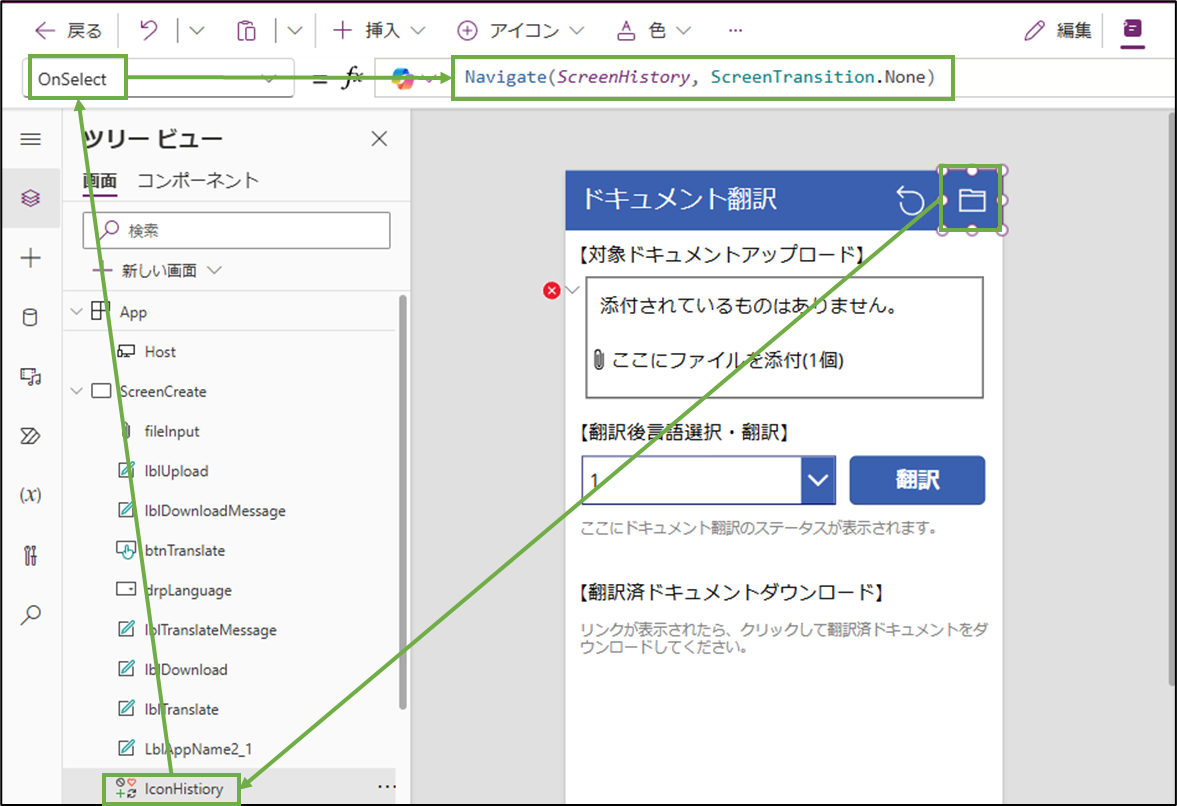Click the canvas vertical scrollbar on right
Viewport: 1177px width, 806px height.
pyautogui.click(x=1172, y=398)
